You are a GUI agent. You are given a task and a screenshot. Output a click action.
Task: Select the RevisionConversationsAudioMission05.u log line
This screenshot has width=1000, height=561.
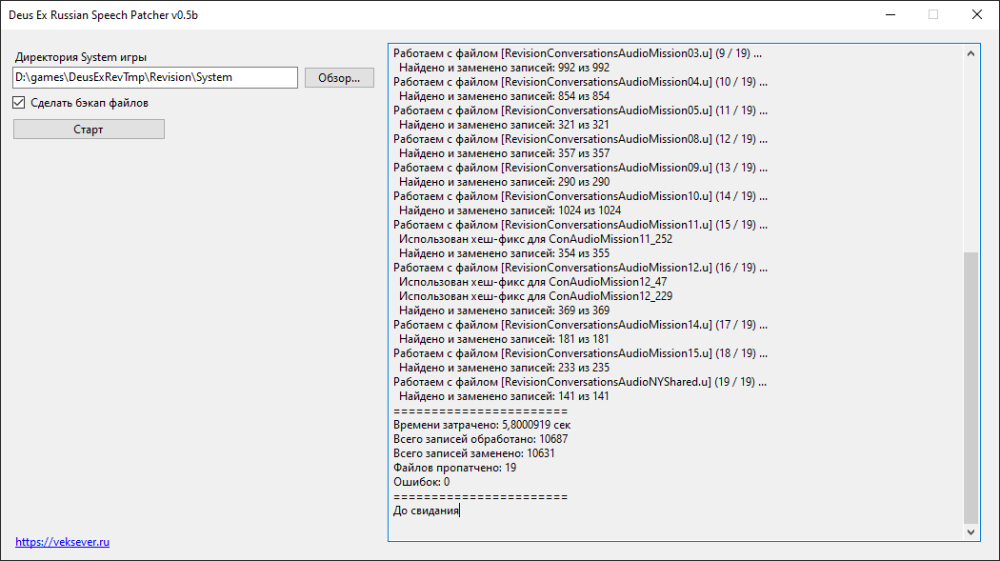click(x=580, y=110)
